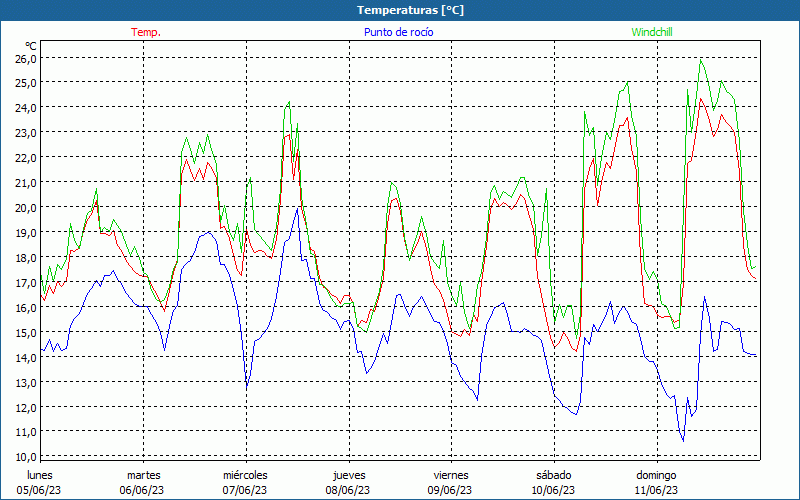Viewport: 800px width, 500px height.
Task: Click the 20,0 y-axis value
Action: (26, 207)
